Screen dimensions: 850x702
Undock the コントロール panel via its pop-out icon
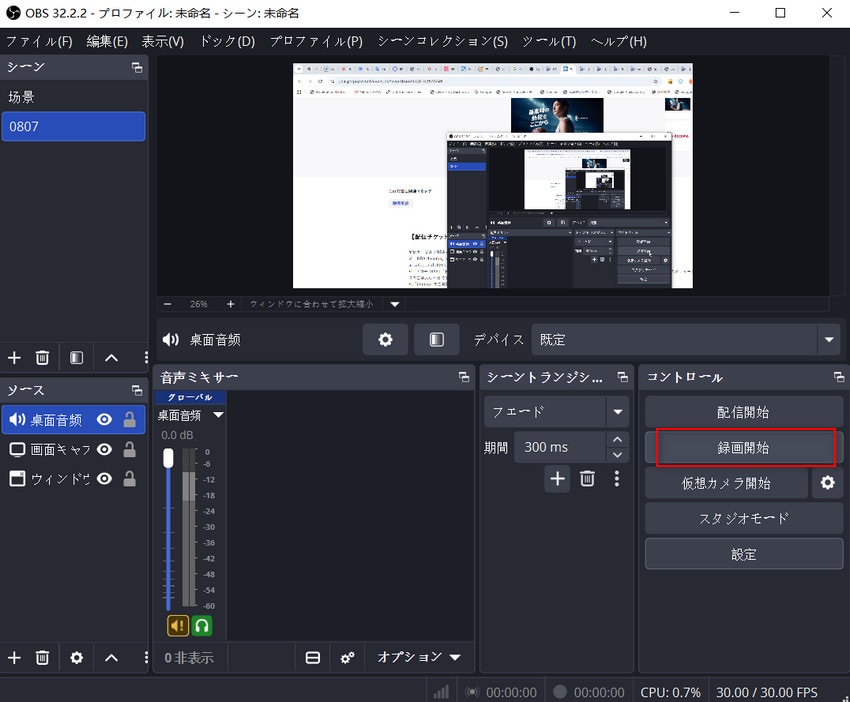pyautogui.click(x=839, y=377)
